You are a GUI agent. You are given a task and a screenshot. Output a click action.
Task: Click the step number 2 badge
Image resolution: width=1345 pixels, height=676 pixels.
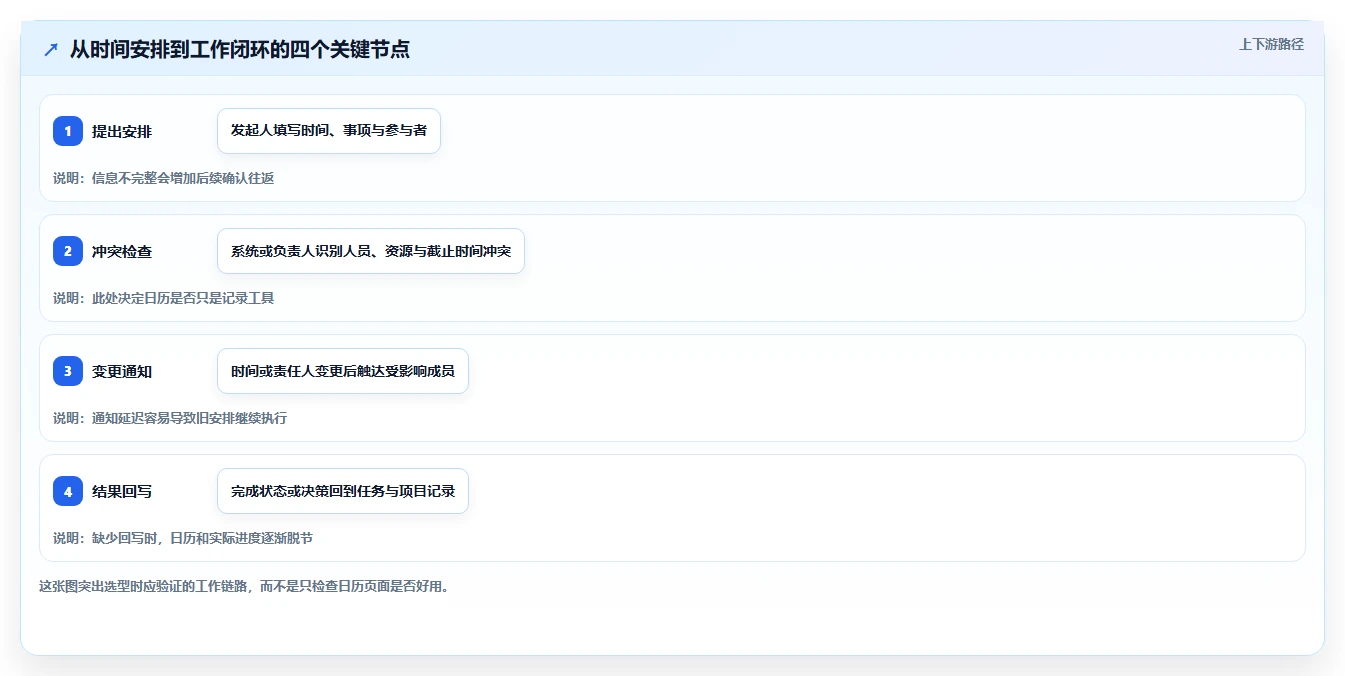(x=68, y=251)
